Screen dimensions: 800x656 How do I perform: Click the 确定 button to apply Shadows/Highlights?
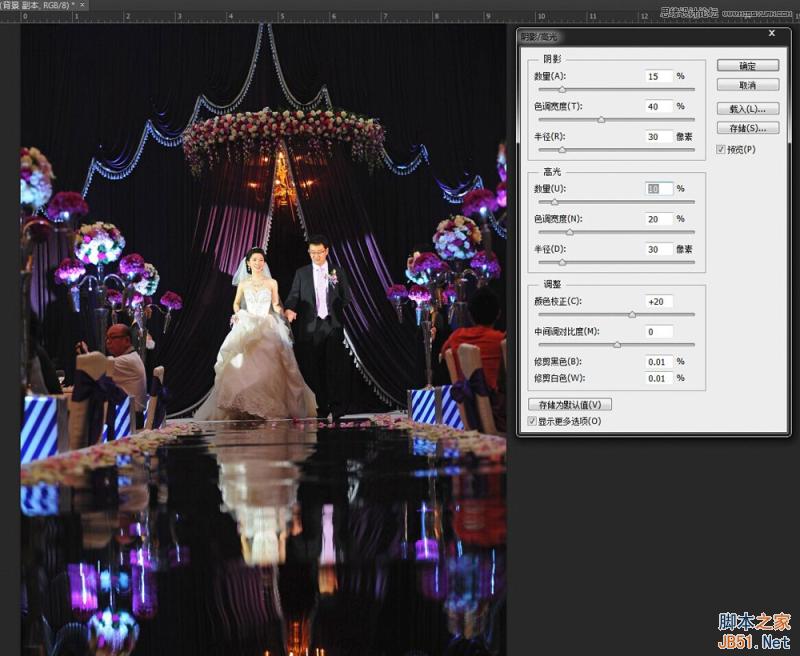point(747,64)
